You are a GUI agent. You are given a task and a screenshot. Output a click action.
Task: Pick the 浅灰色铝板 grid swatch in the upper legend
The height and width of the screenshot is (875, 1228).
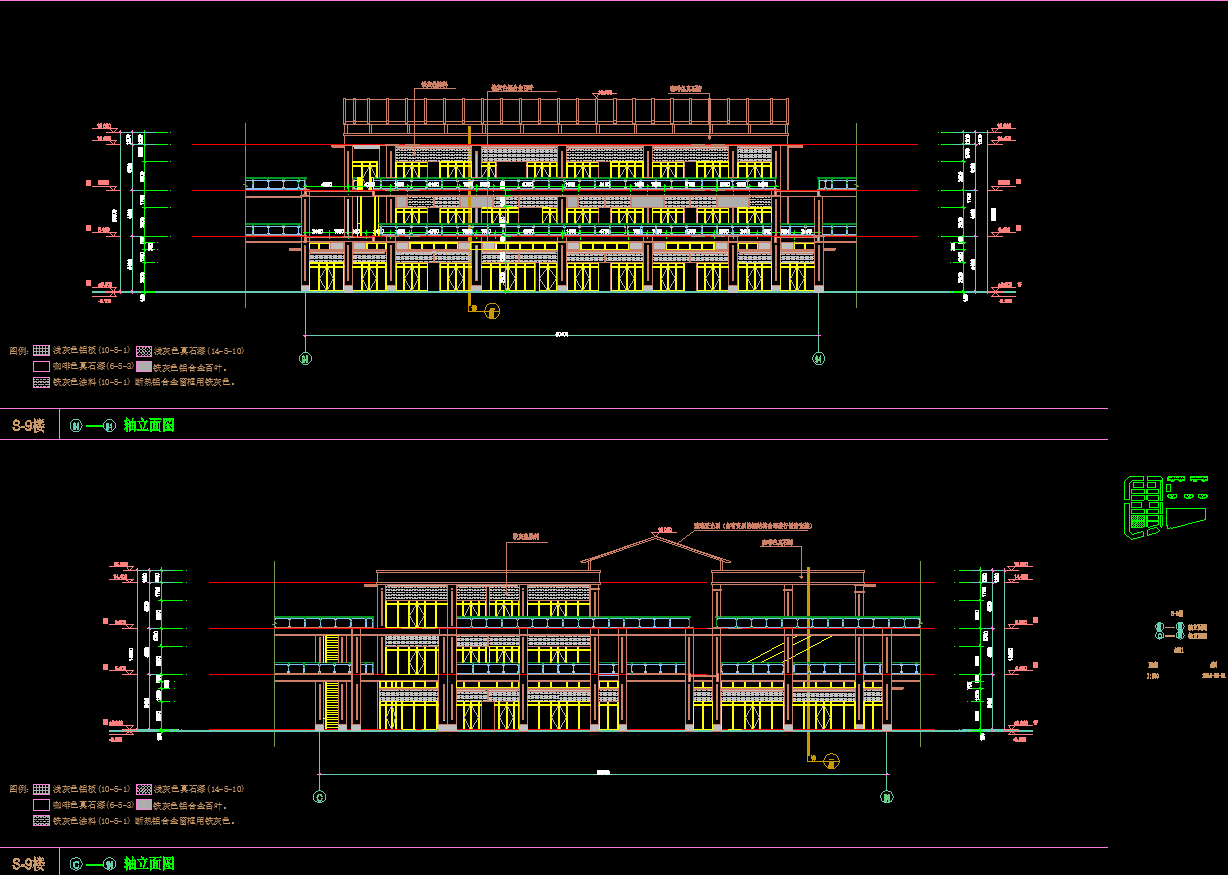41,351
